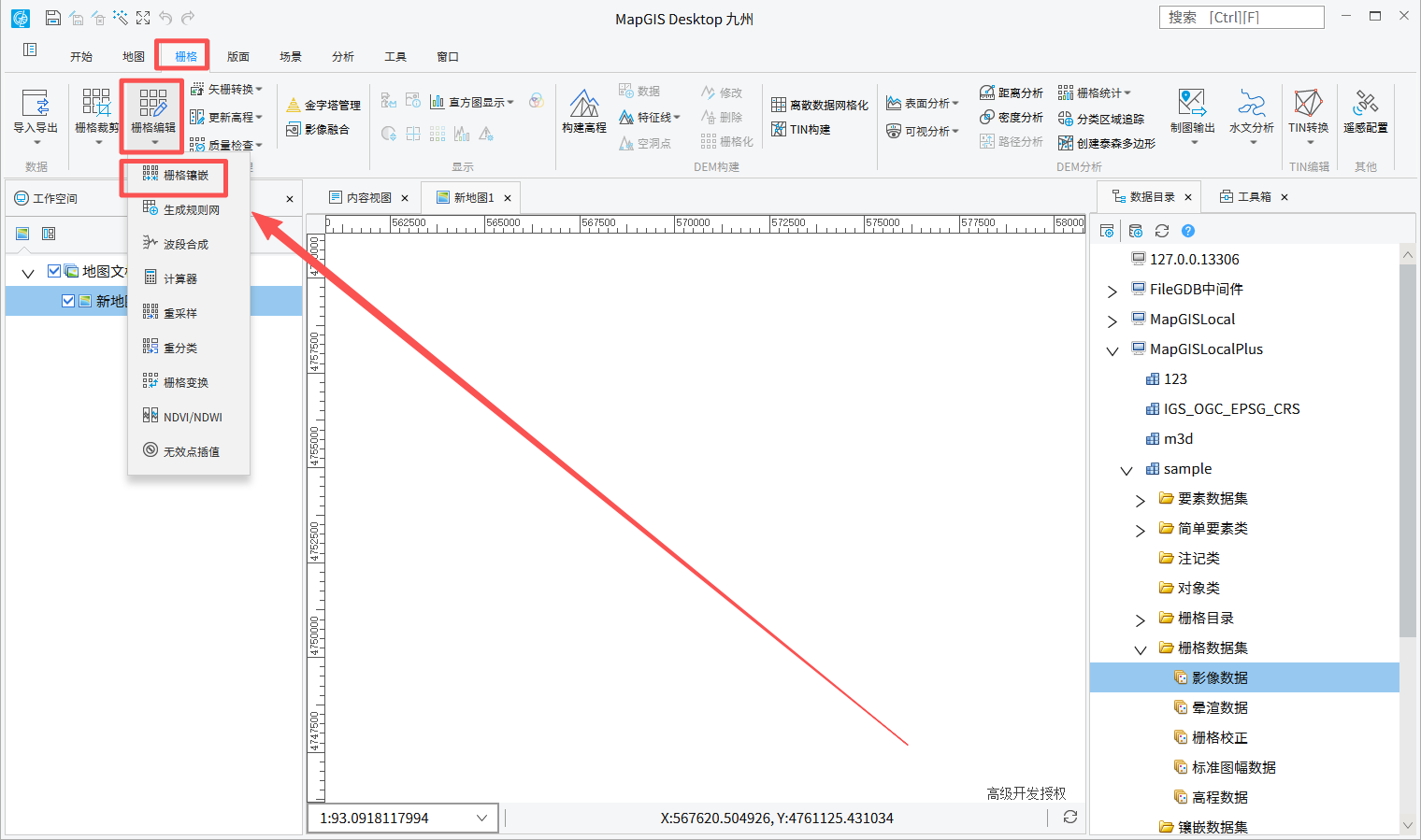Image resolution: width=1421 pixels, height=840 pixels.
Task: Click the search box in title bar
Action: click(x=1242, y=17)
